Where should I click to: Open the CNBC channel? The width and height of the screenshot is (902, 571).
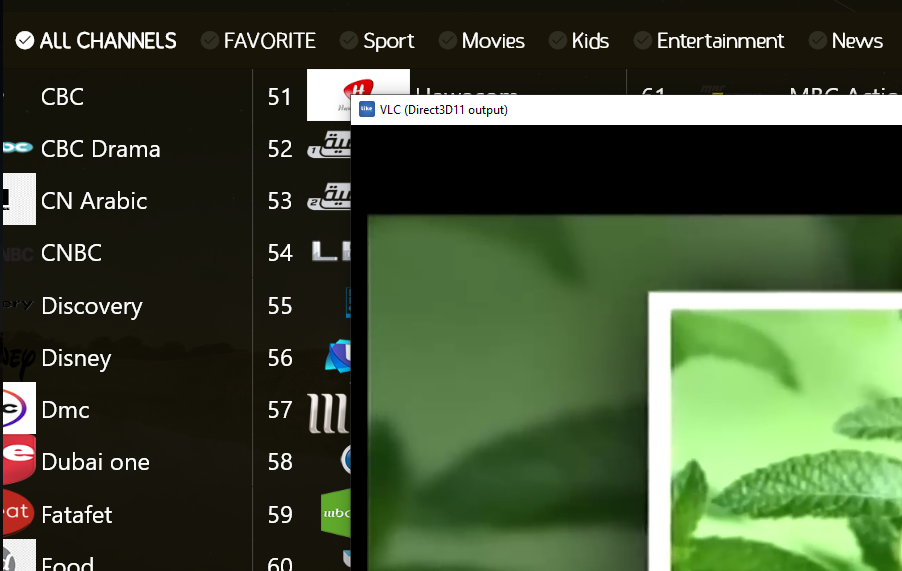tap(71, 252)
